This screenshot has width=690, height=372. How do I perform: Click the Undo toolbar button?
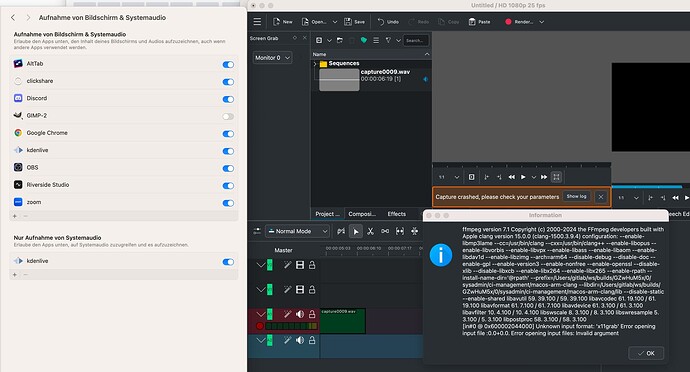tap(388, 22)
